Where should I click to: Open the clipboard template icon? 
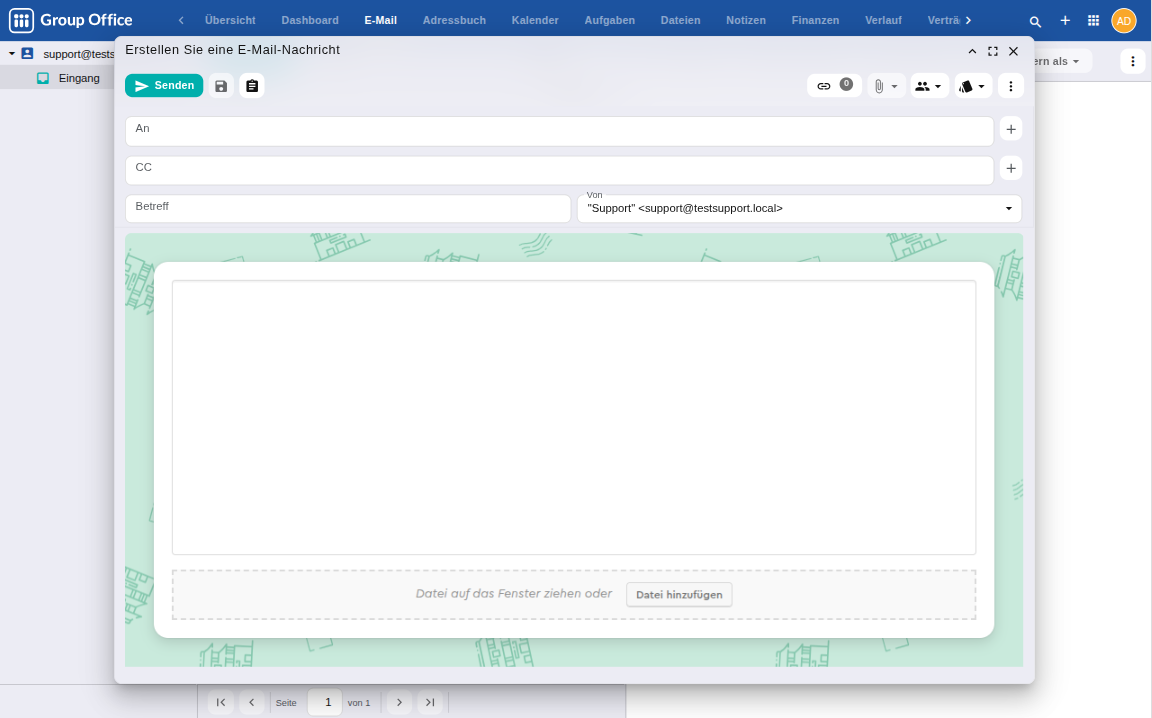252,86
